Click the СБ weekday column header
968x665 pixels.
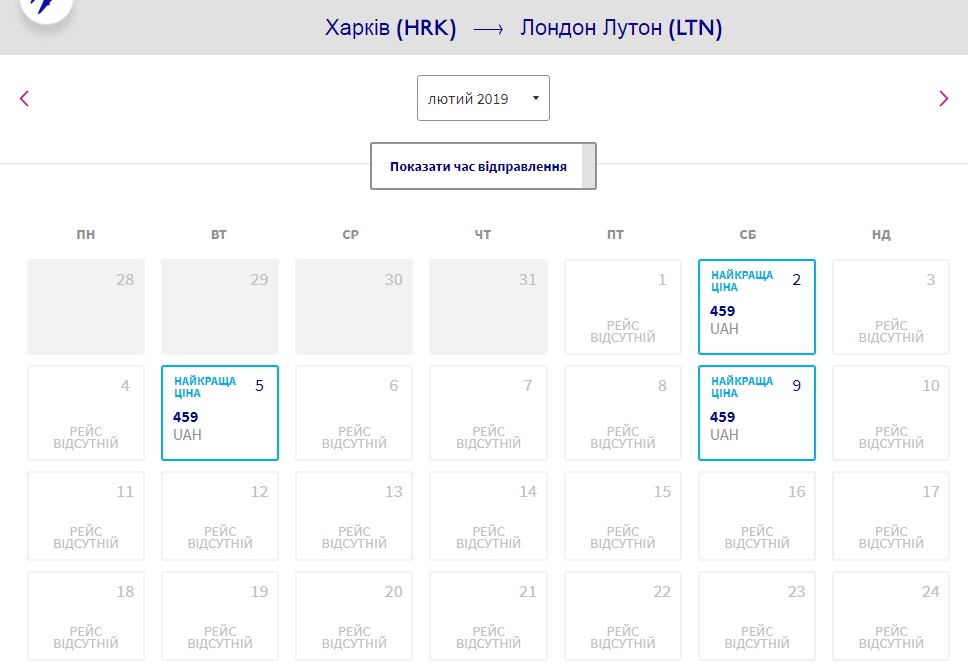tap(748, 235)
